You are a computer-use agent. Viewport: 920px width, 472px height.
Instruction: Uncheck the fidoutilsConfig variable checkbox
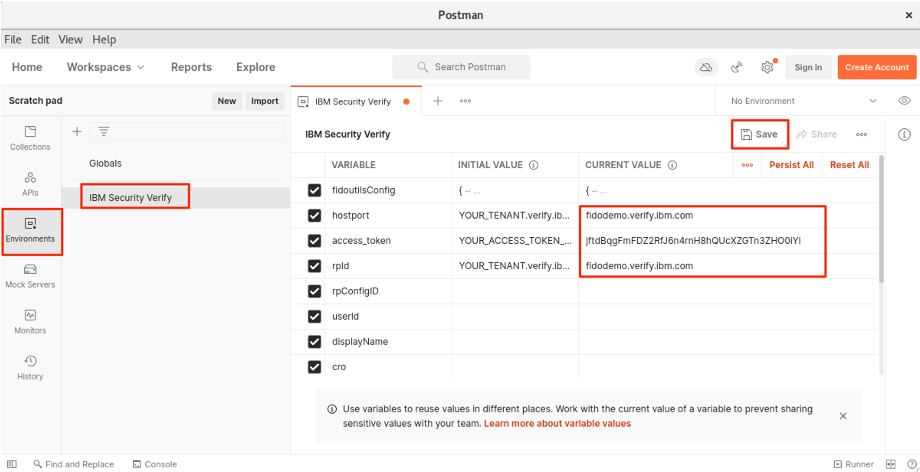click(314, 190)
